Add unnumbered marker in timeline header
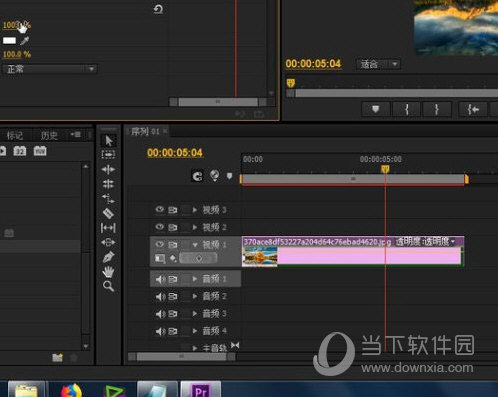498x397 pixels. click(229, 176)
